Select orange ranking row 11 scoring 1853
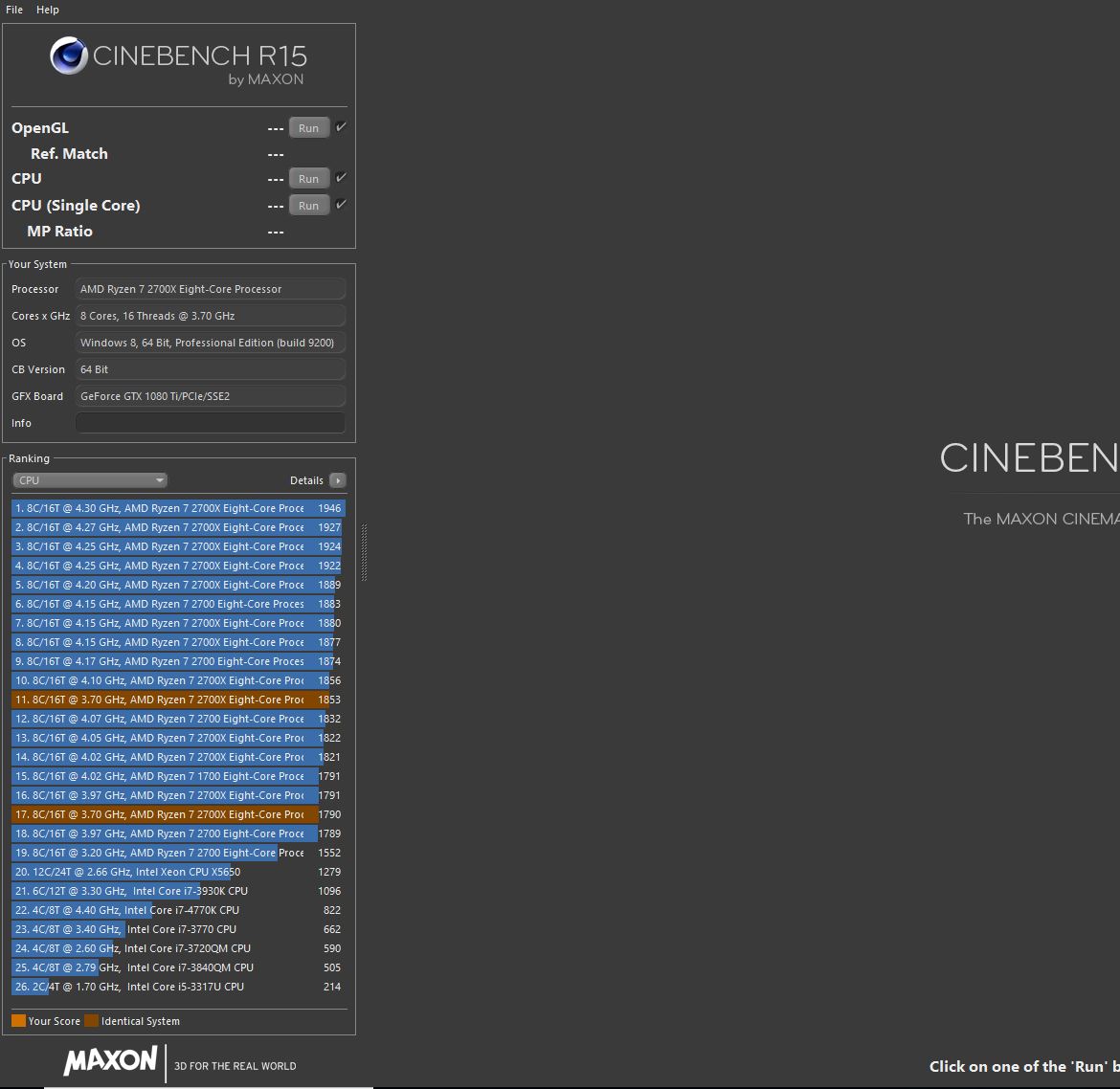 [179, 700]
